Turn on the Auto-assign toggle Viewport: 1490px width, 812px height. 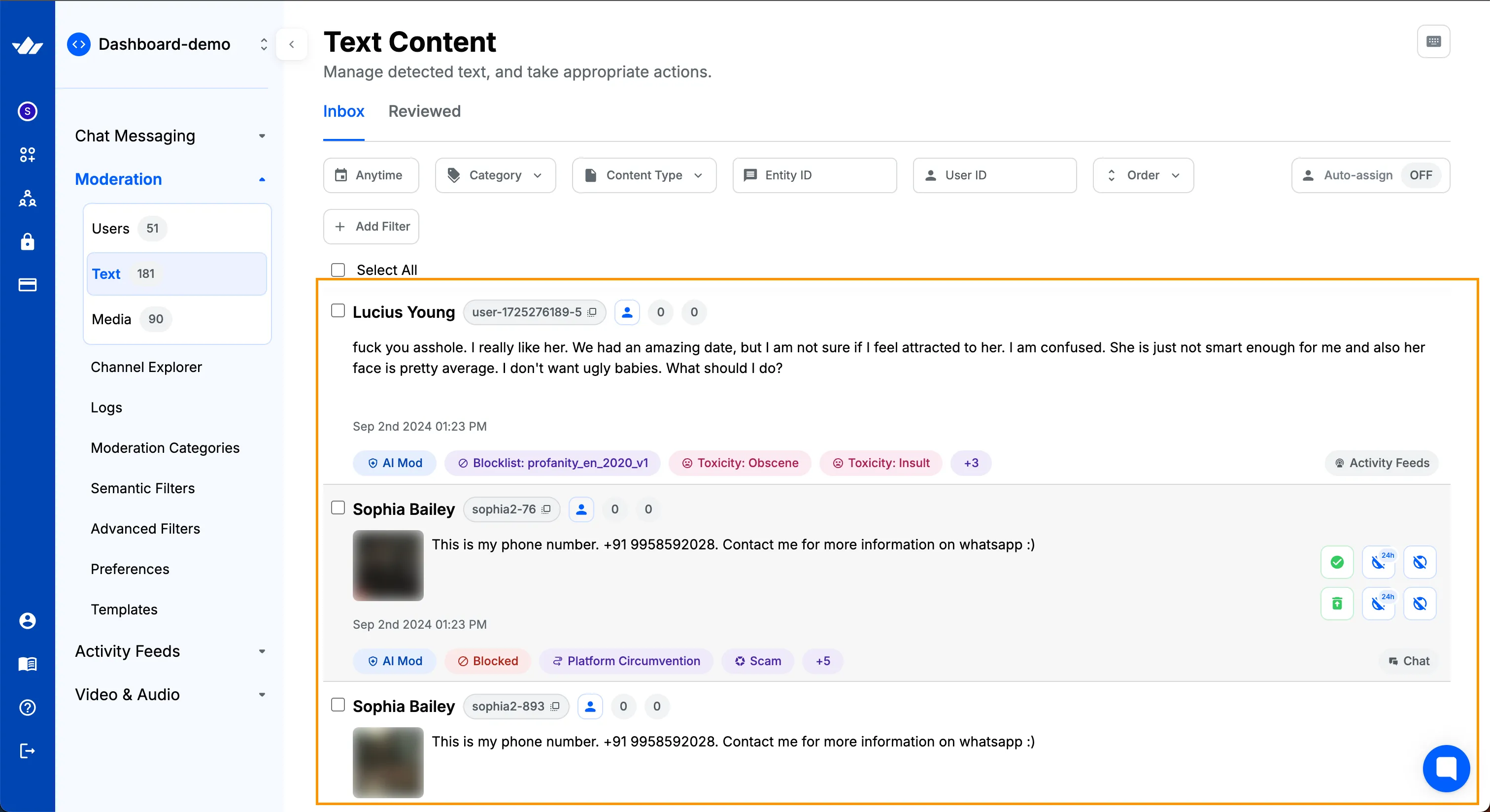(x=1422, y=175)
